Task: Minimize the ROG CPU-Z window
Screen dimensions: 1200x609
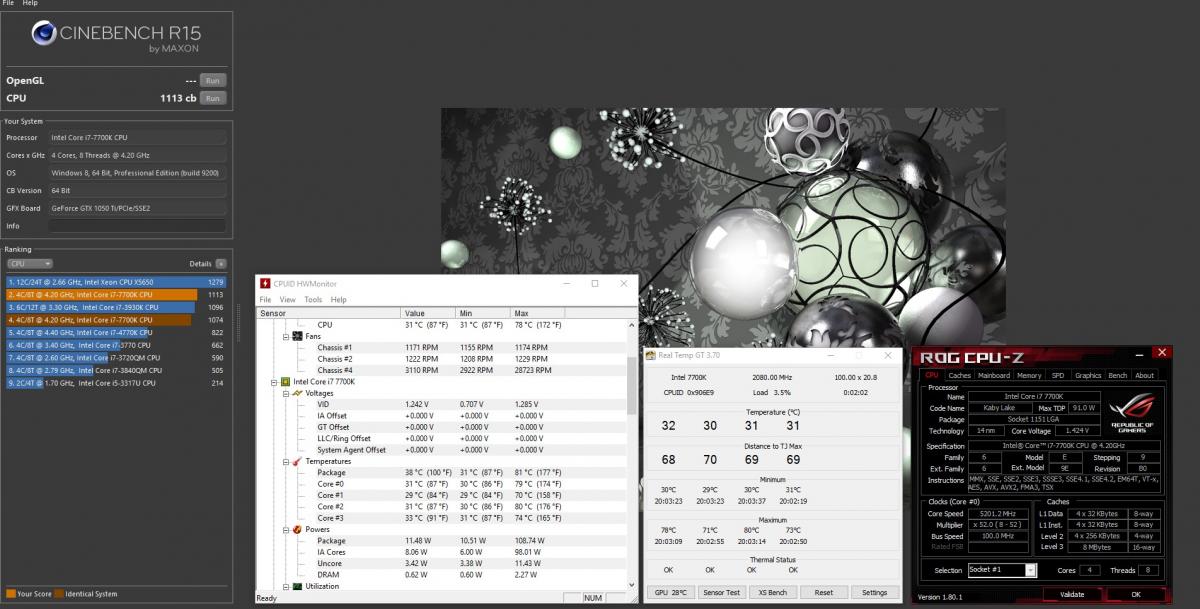Action: click(x=1137, y=353)
